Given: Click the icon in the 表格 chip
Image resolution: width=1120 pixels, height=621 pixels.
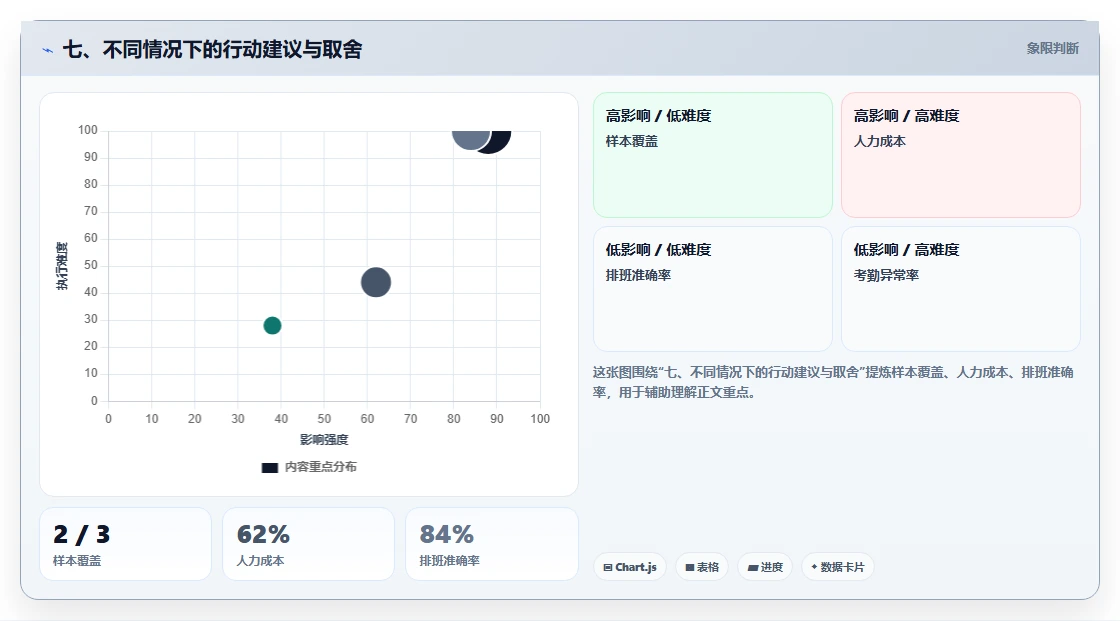Looking at the screenshot, I should click(690, 567).
